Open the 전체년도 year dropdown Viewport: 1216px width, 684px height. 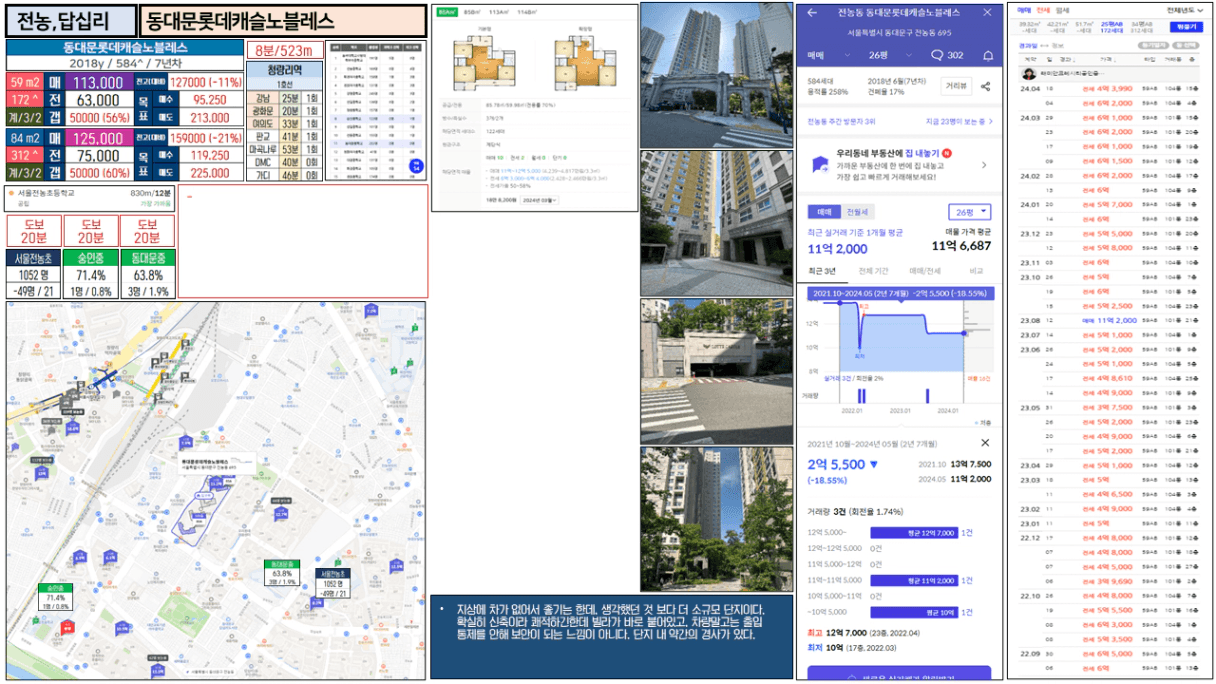click(x=1183, y=10)
